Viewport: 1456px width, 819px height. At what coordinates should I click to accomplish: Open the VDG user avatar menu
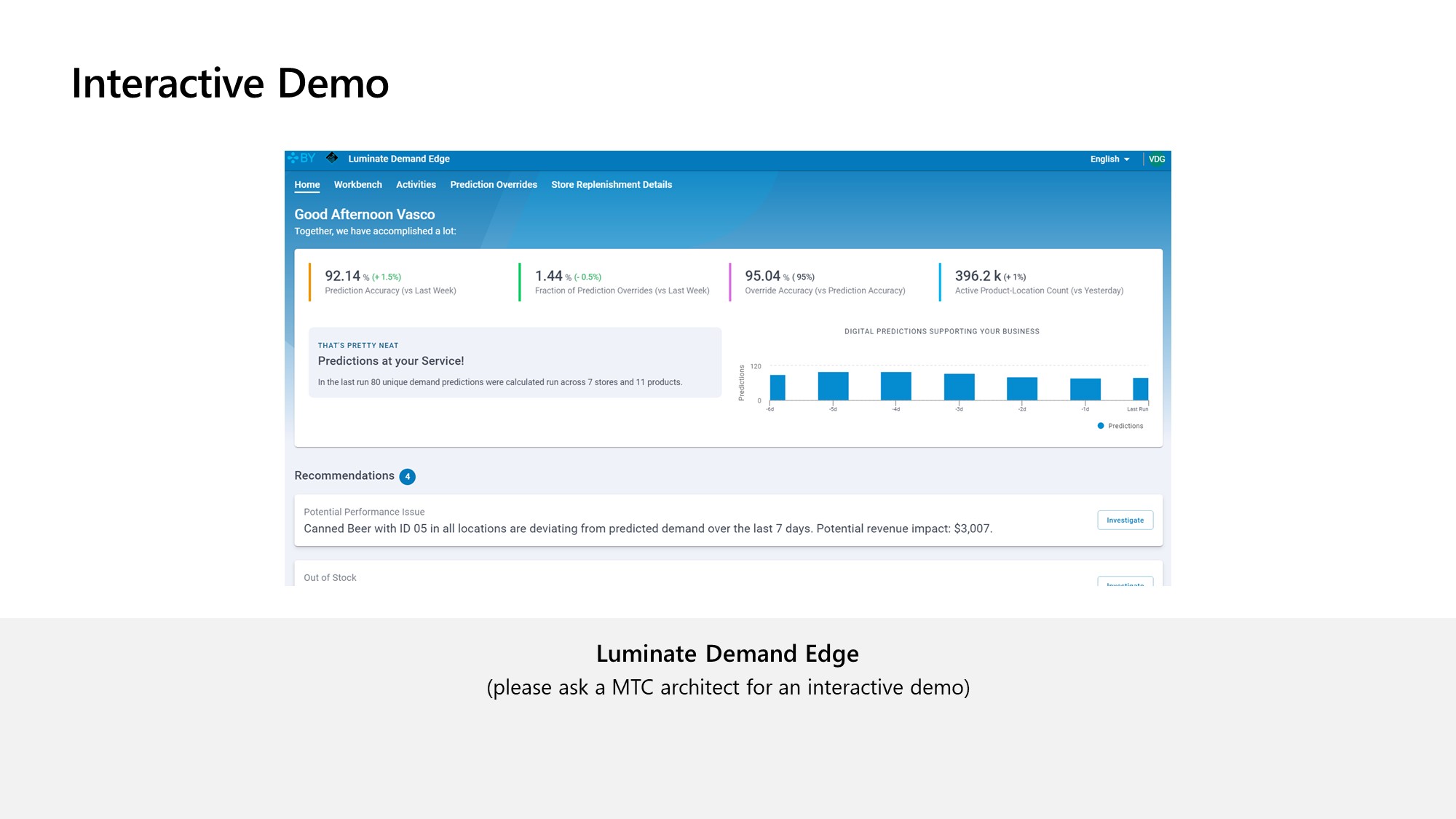pyautogui.click(x=1156, y=159)
